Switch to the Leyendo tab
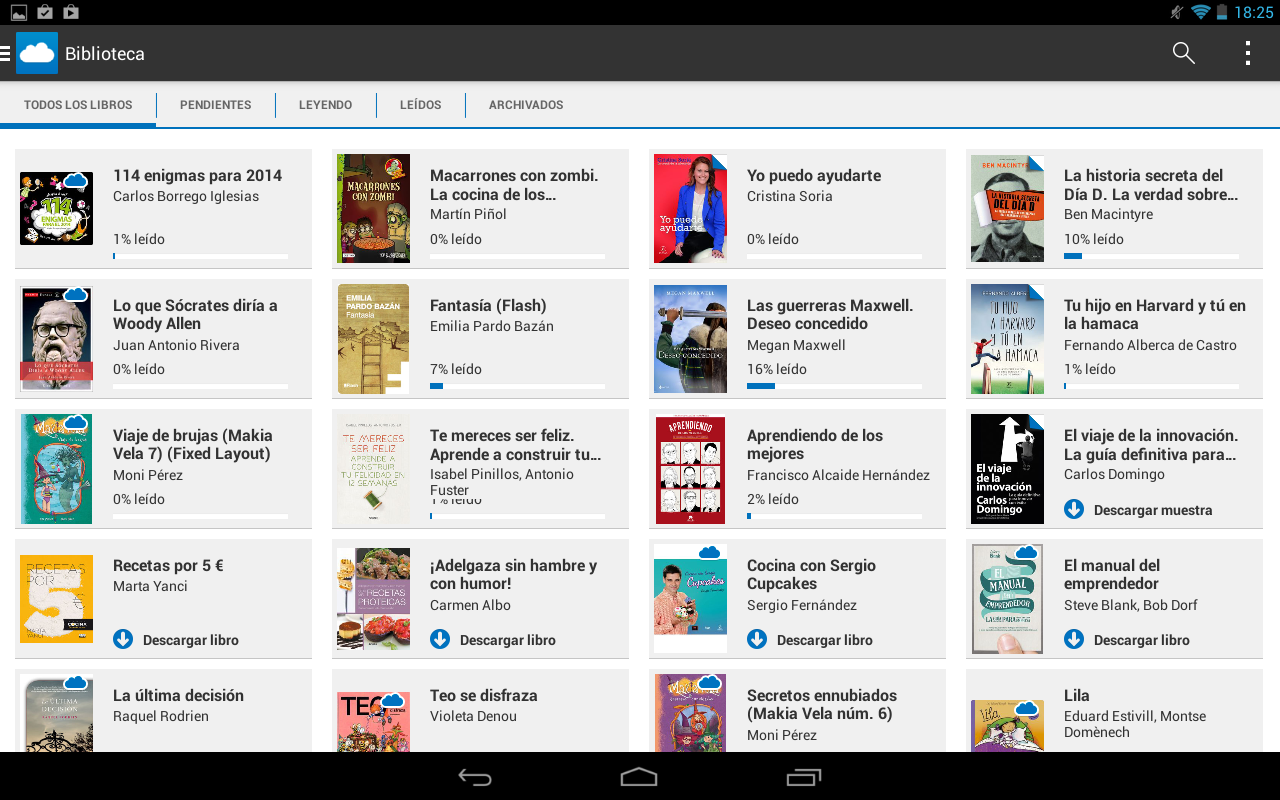The width and height of the screenshot is (1280, 800). click(x=326, y=105)
